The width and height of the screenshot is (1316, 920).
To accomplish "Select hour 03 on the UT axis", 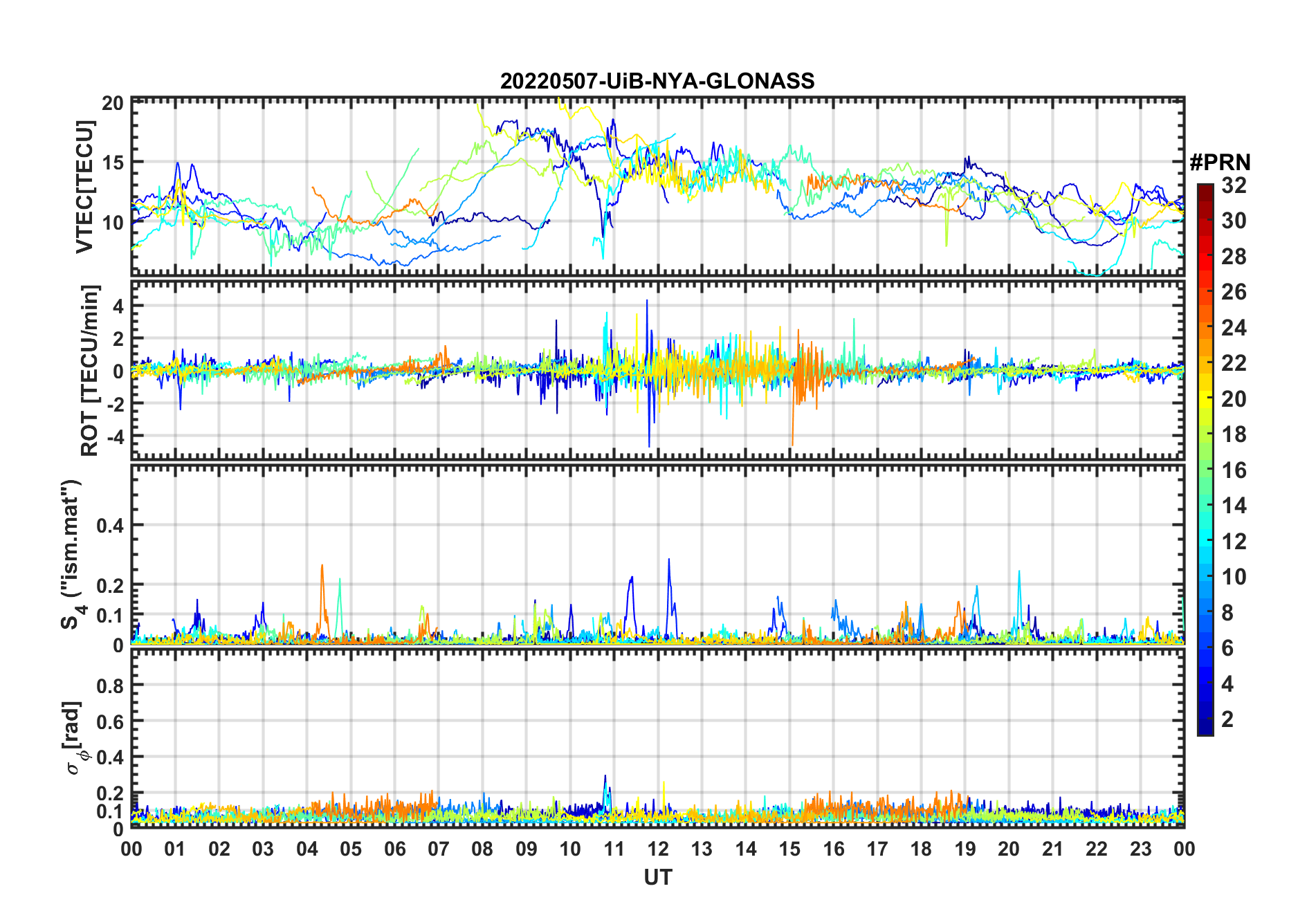I will (263, 849).
